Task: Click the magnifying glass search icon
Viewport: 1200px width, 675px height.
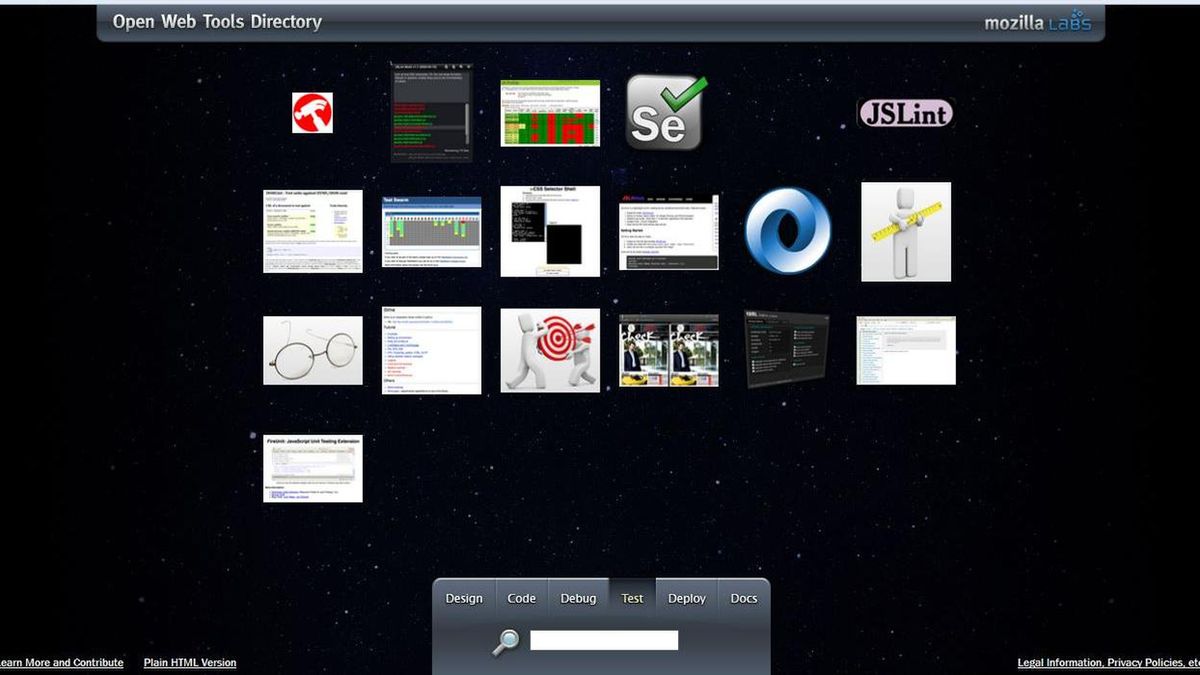Action: 506,642
